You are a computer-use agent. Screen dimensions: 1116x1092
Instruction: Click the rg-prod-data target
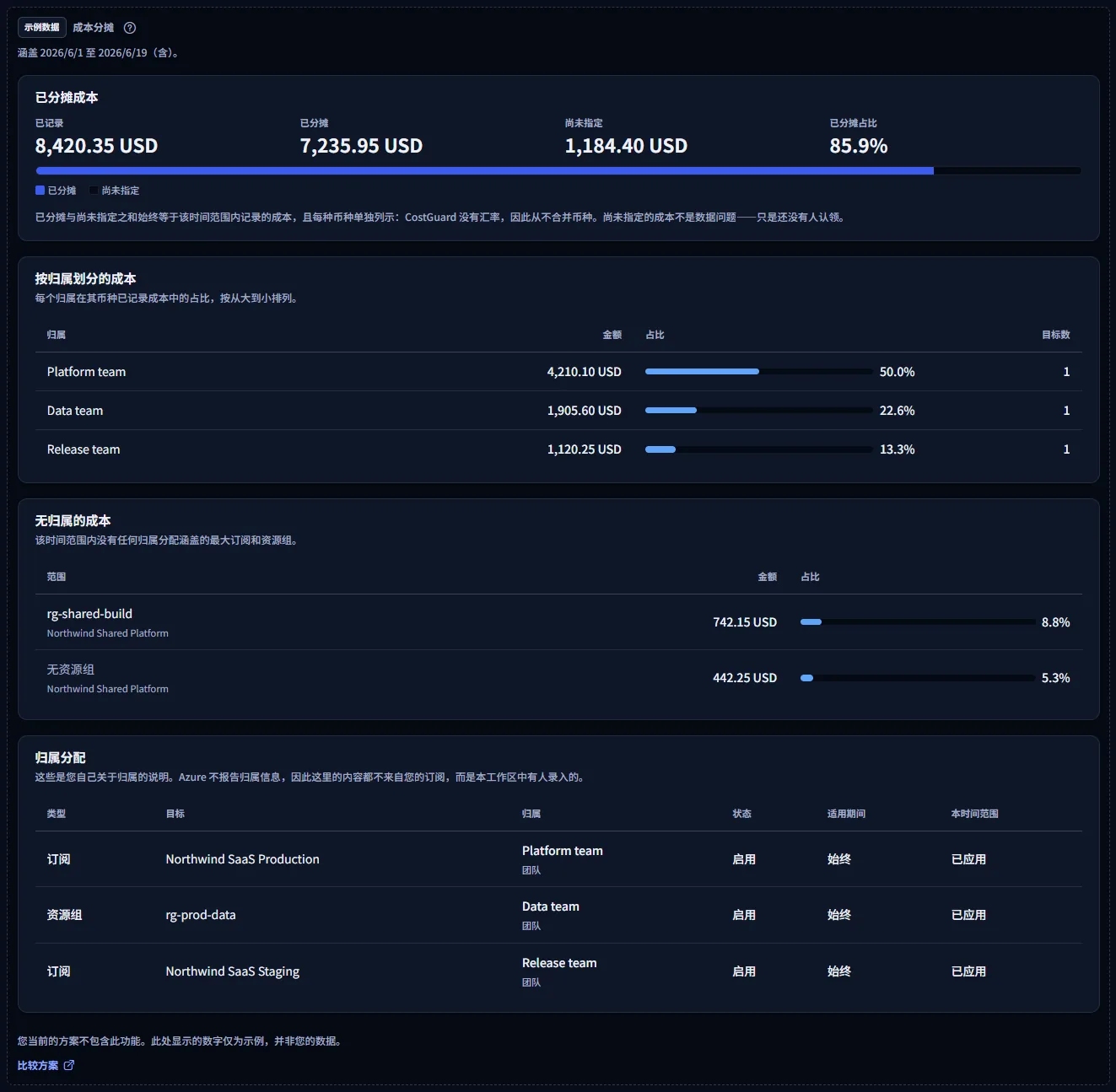[x=201, y=915]
